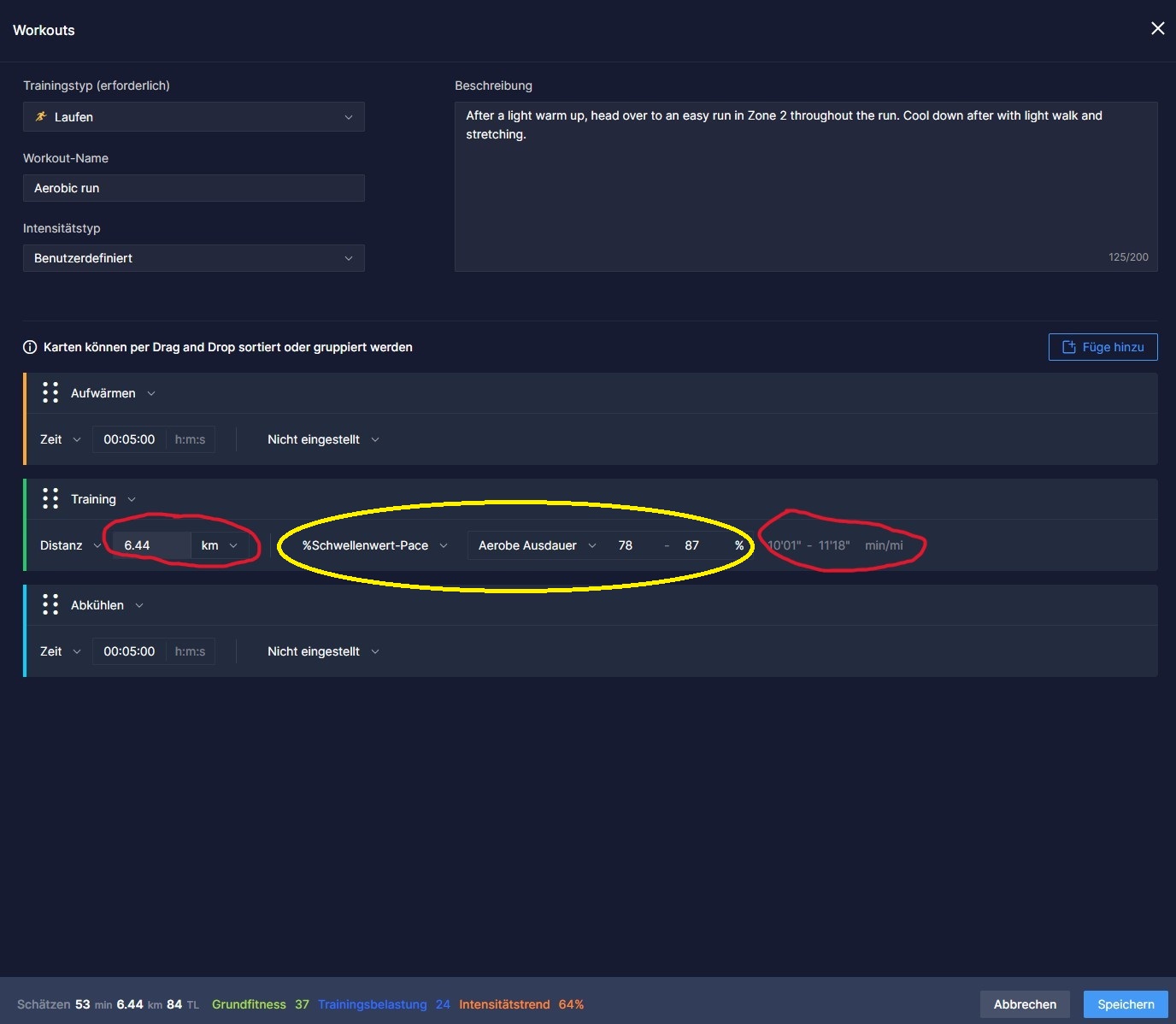Close the Workouts dialog with the X icon

(1157, 29)
